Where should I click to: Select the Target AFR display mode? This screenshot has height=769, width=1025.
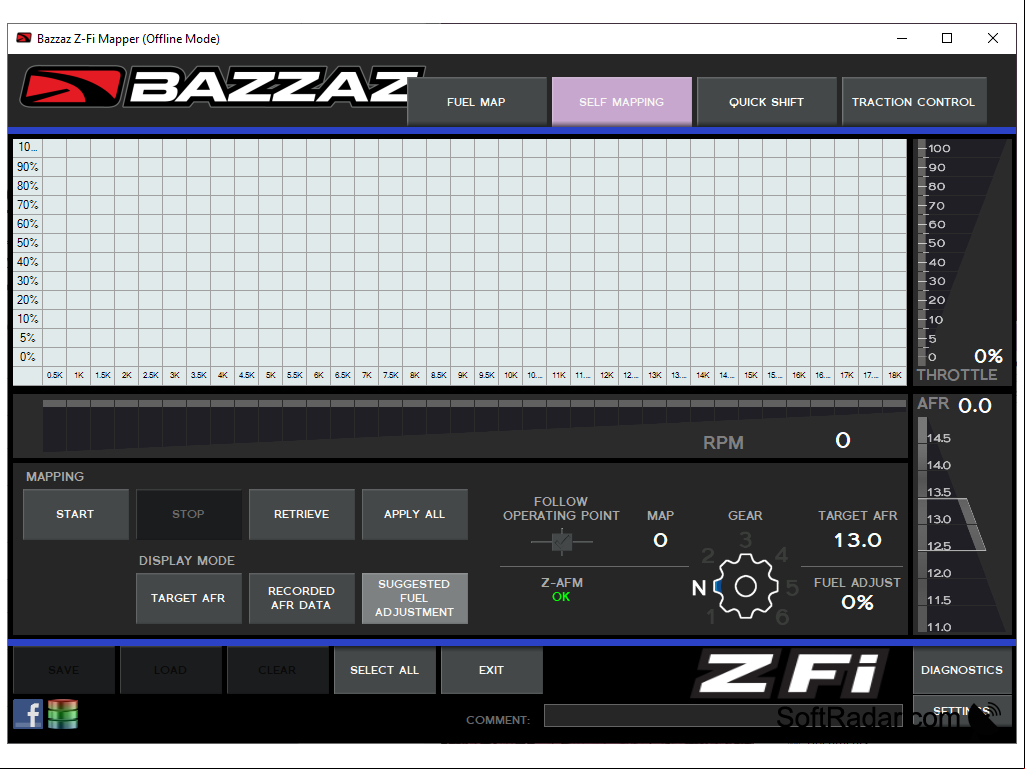coord(188,598)
